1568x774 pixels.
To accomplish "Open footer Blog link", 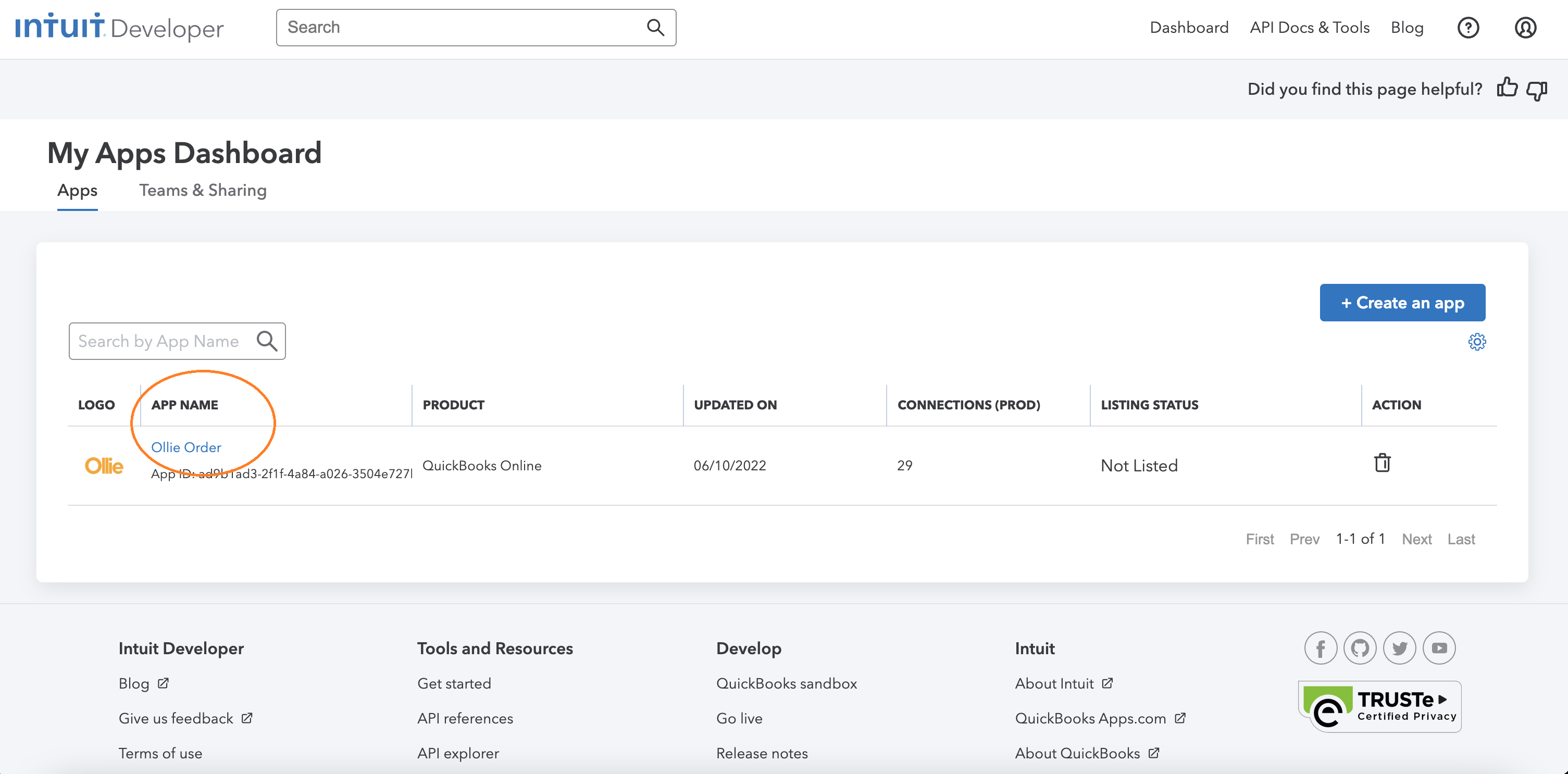I will pyautogui.click(x=143, y=683).
